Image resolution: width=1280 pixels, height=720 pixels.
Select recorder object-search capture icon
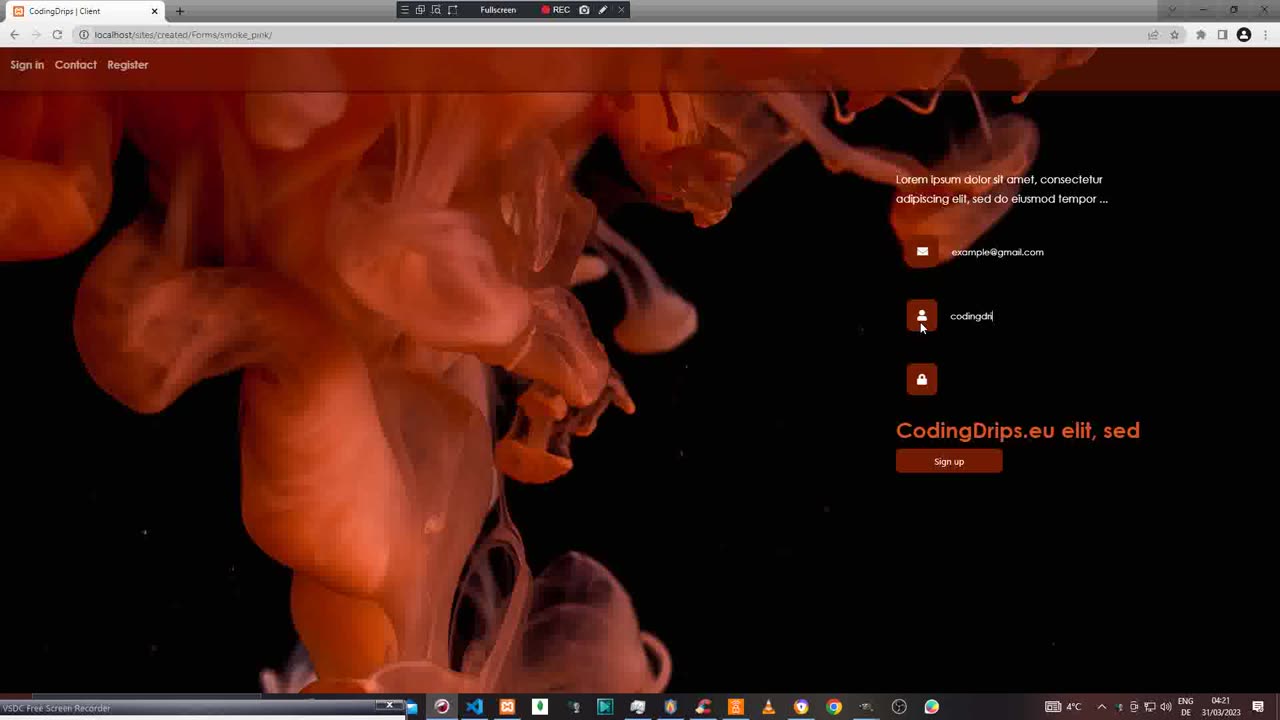436,10
